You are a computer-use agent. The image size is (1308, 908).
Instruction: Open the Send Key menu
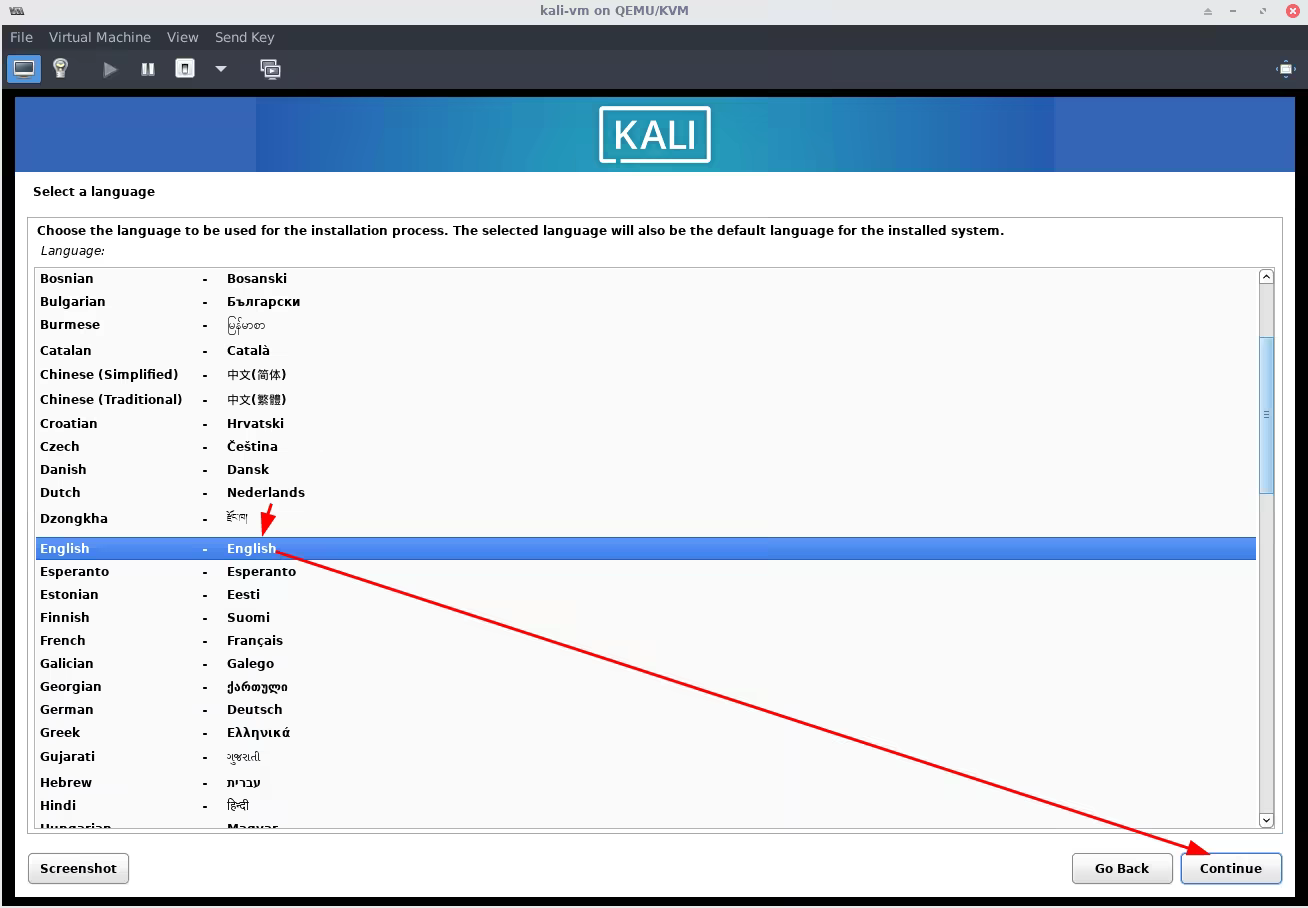point(244,37)
